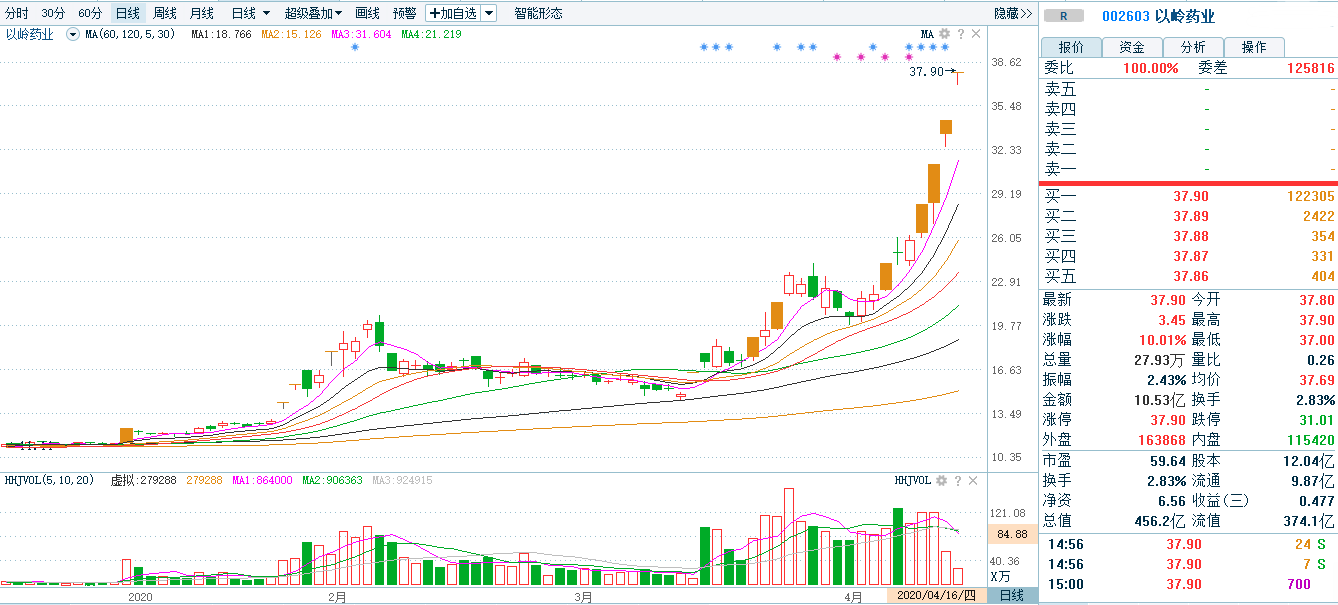Open the 超级叠加 overlay dropdown
This screenshot has height=605, width=1338.
tap(313, 13)
